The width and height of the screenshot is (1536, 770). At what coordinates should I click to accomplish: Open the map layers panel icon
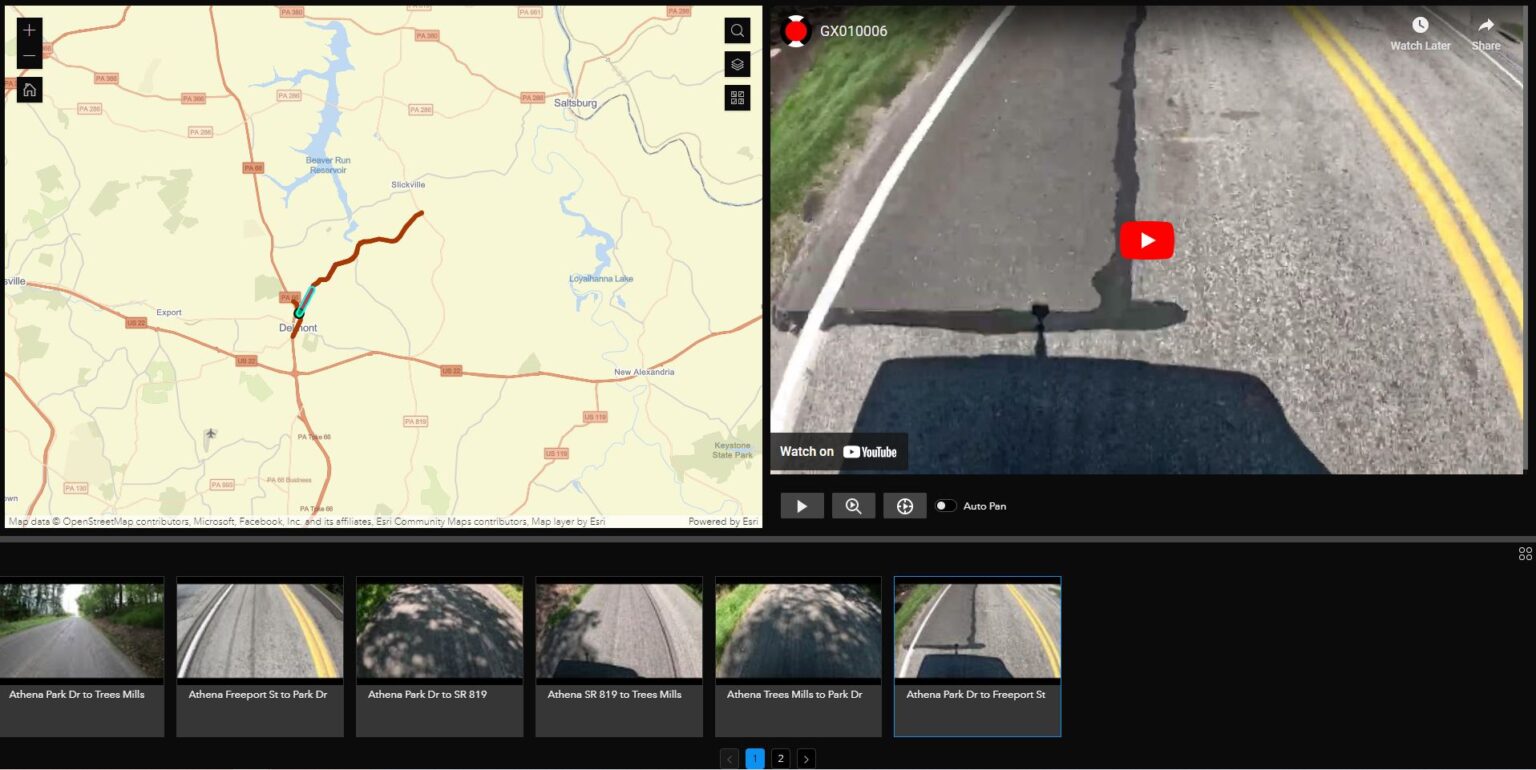point(737,64)
